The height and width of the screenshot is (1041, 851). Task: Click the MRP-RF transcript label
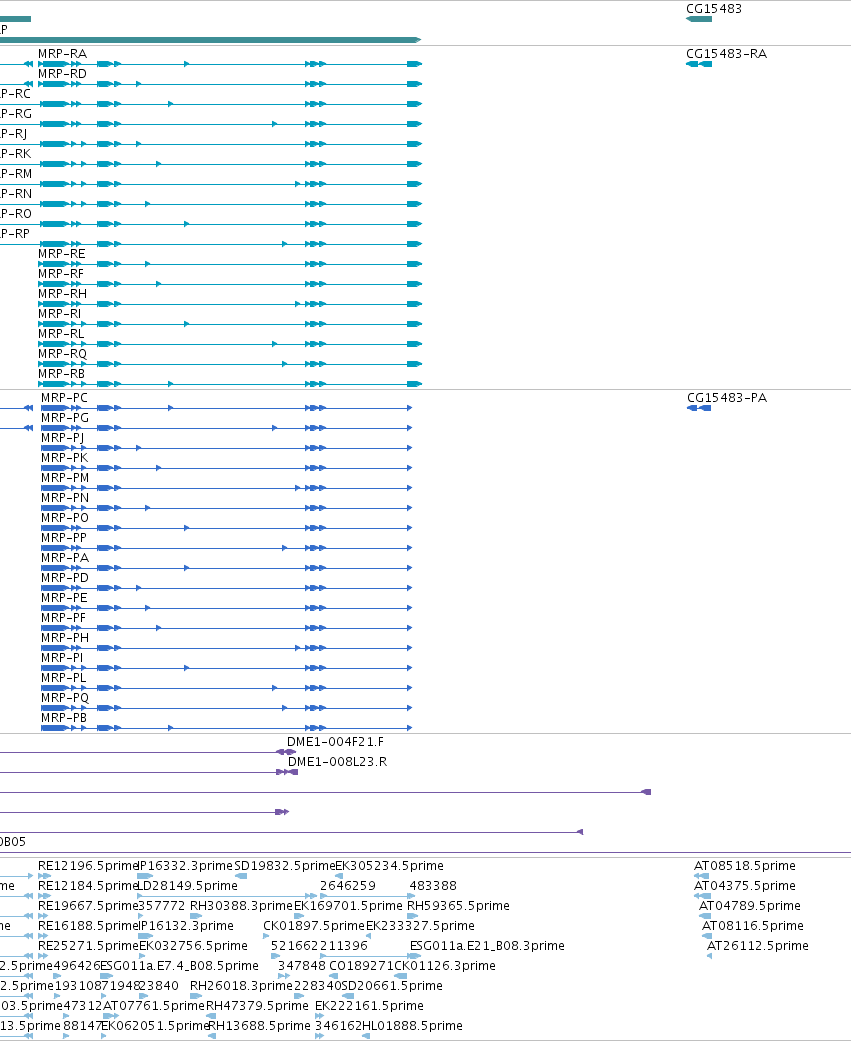pyautogui.click(x=61, y=274)
